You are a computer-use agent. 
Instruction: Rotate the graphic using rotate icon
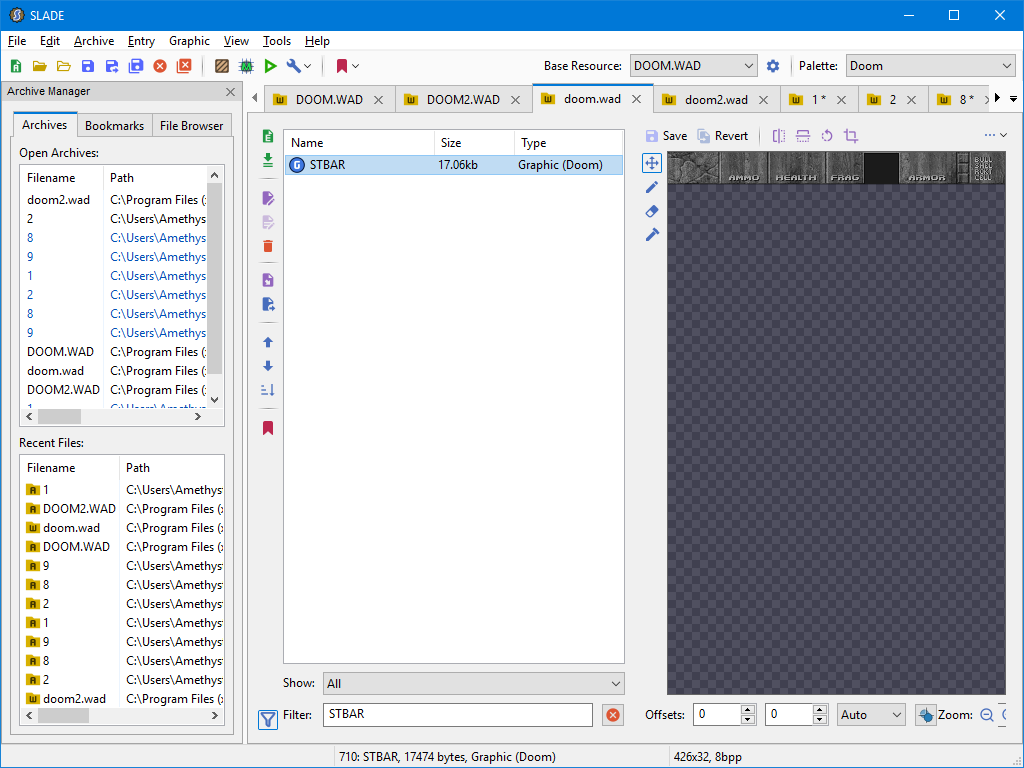(x=827, y=136)
